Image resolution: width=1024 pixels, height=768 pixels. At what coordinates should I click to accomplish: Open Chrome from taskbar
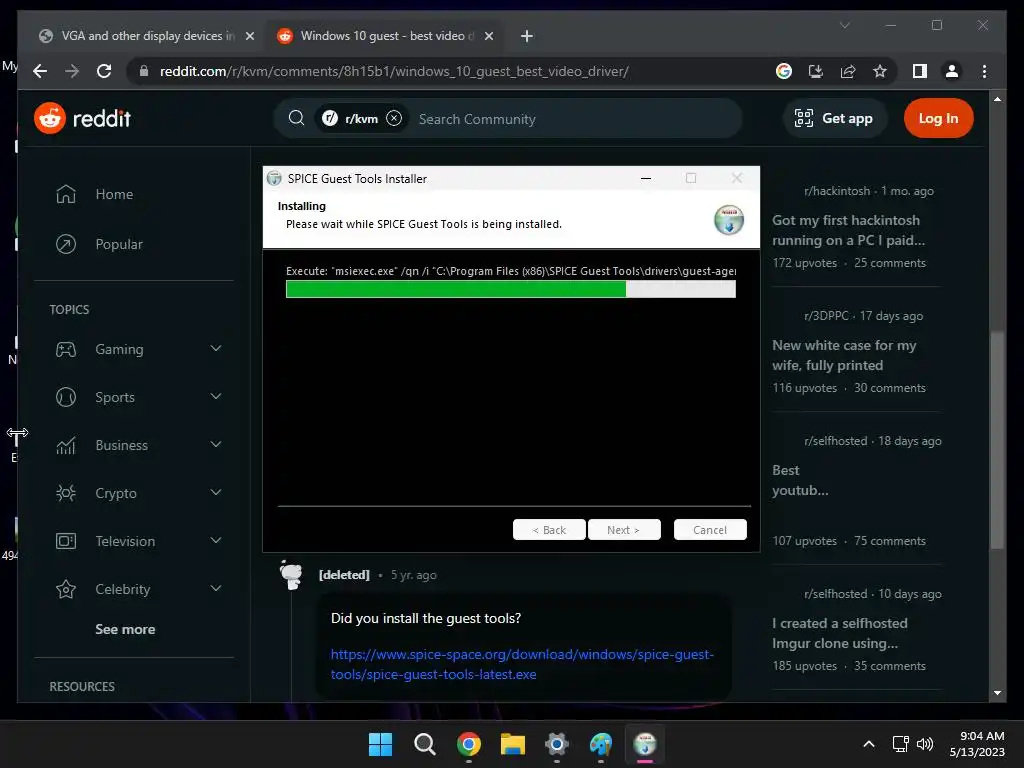click(468, 744)
